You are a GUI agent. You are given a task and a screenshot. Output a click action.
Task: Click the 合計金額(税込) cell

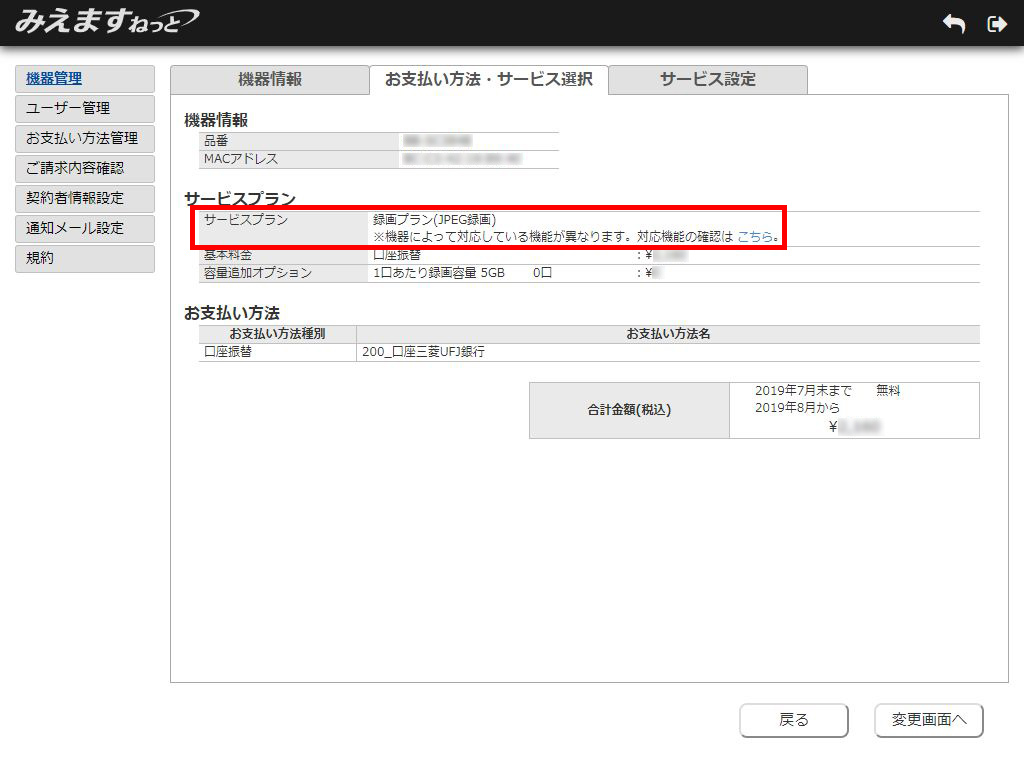629,410
